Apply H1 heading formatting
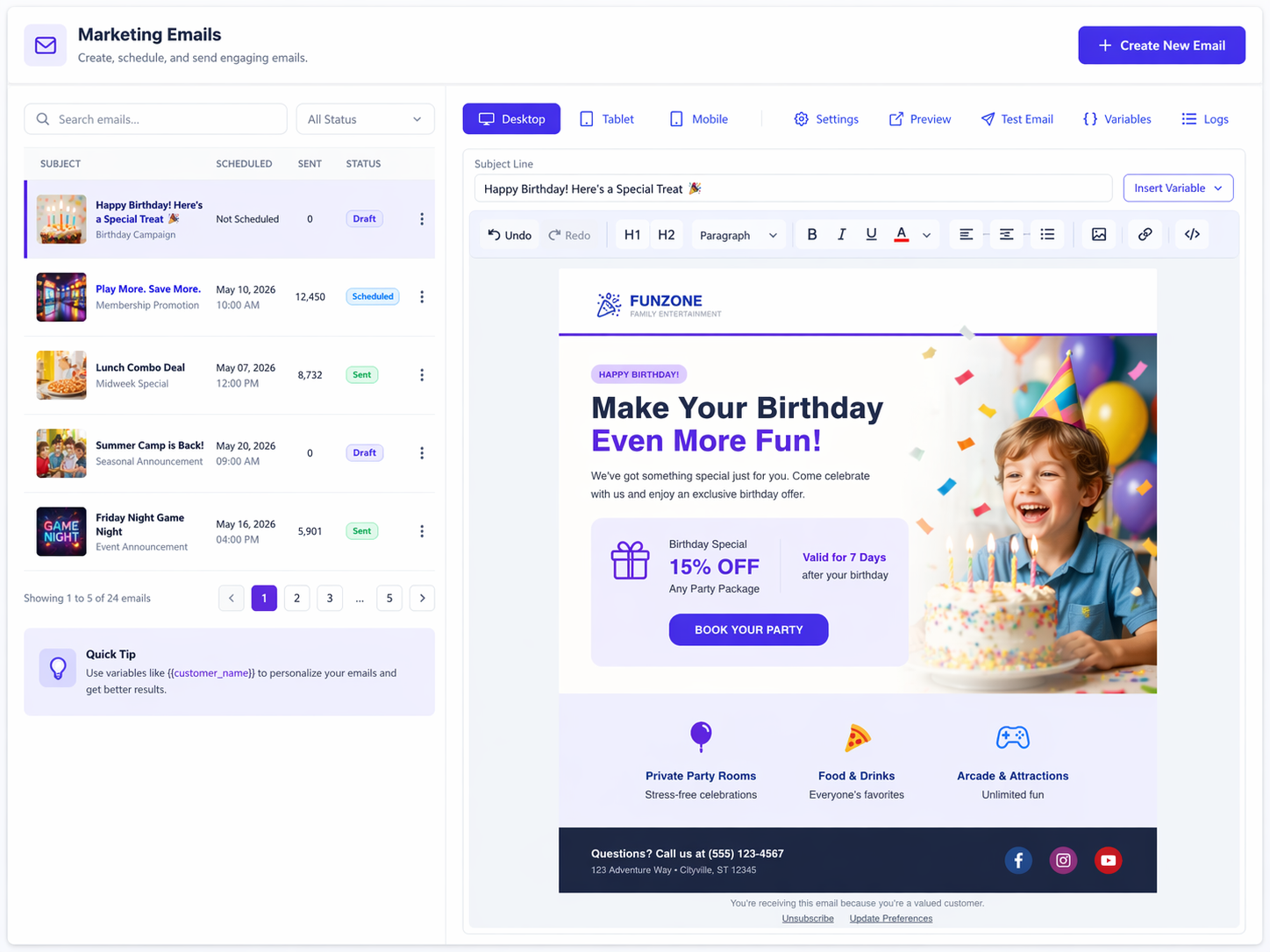Image resolution: width=1270 pixels, height=952 pixels. (631, 234)
